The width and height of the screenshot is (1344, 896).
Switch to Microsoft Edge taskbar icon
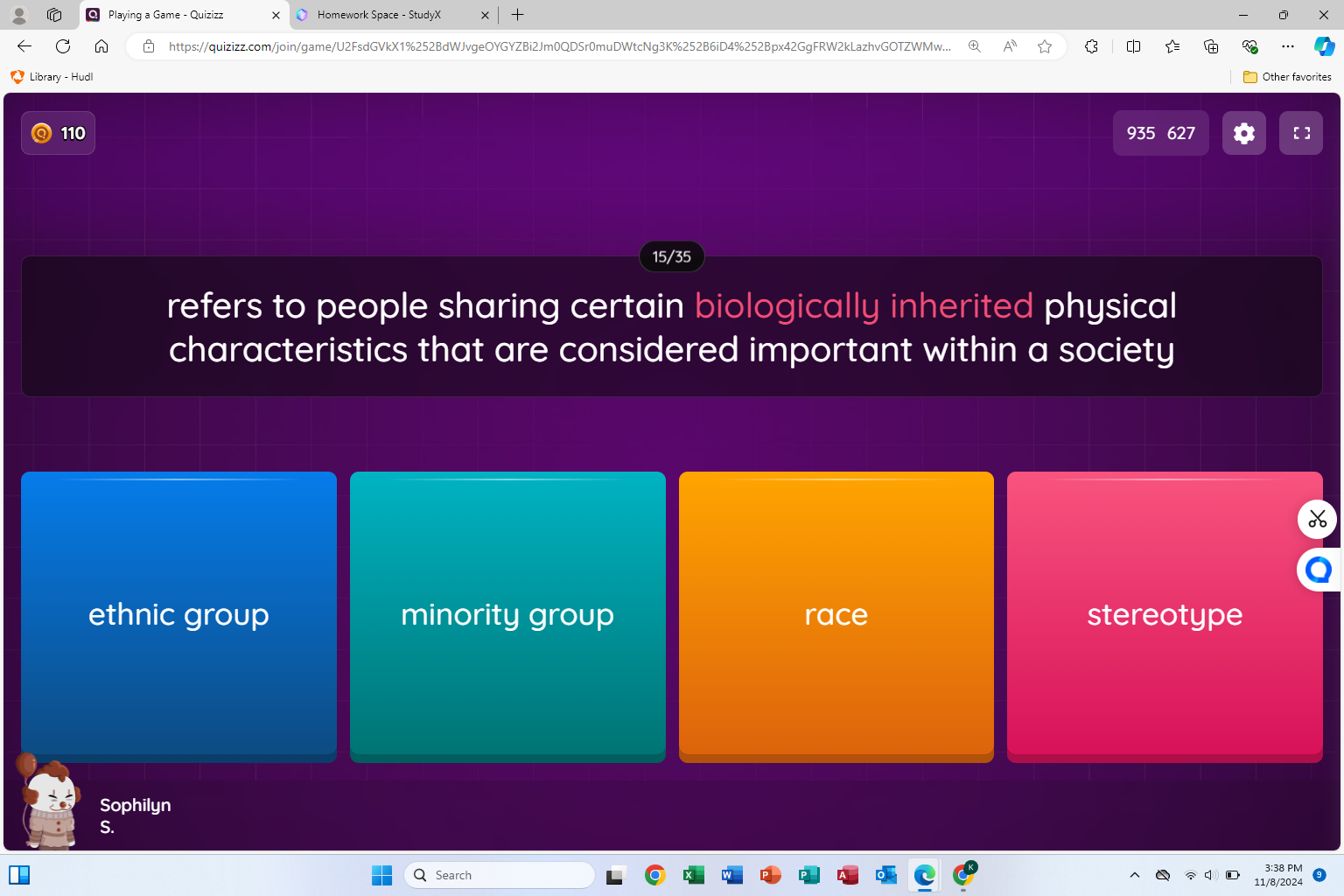click(925, 875)
